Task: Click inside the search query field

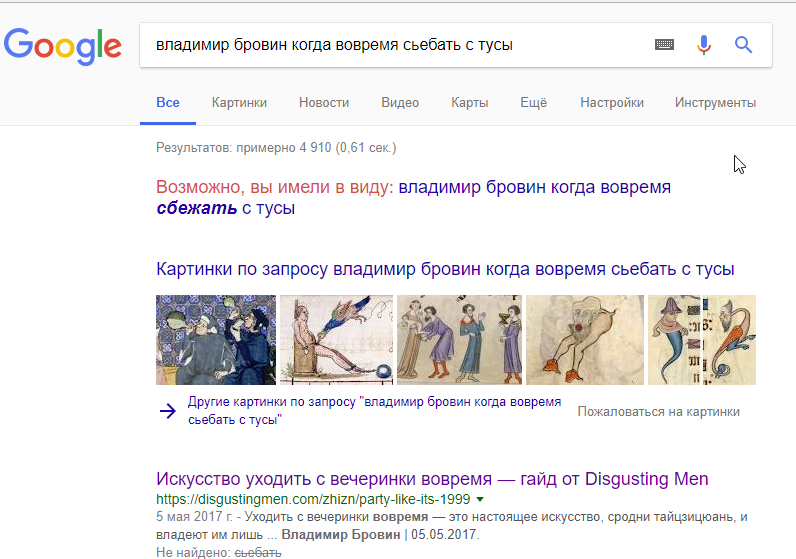Action: [390, 45]
